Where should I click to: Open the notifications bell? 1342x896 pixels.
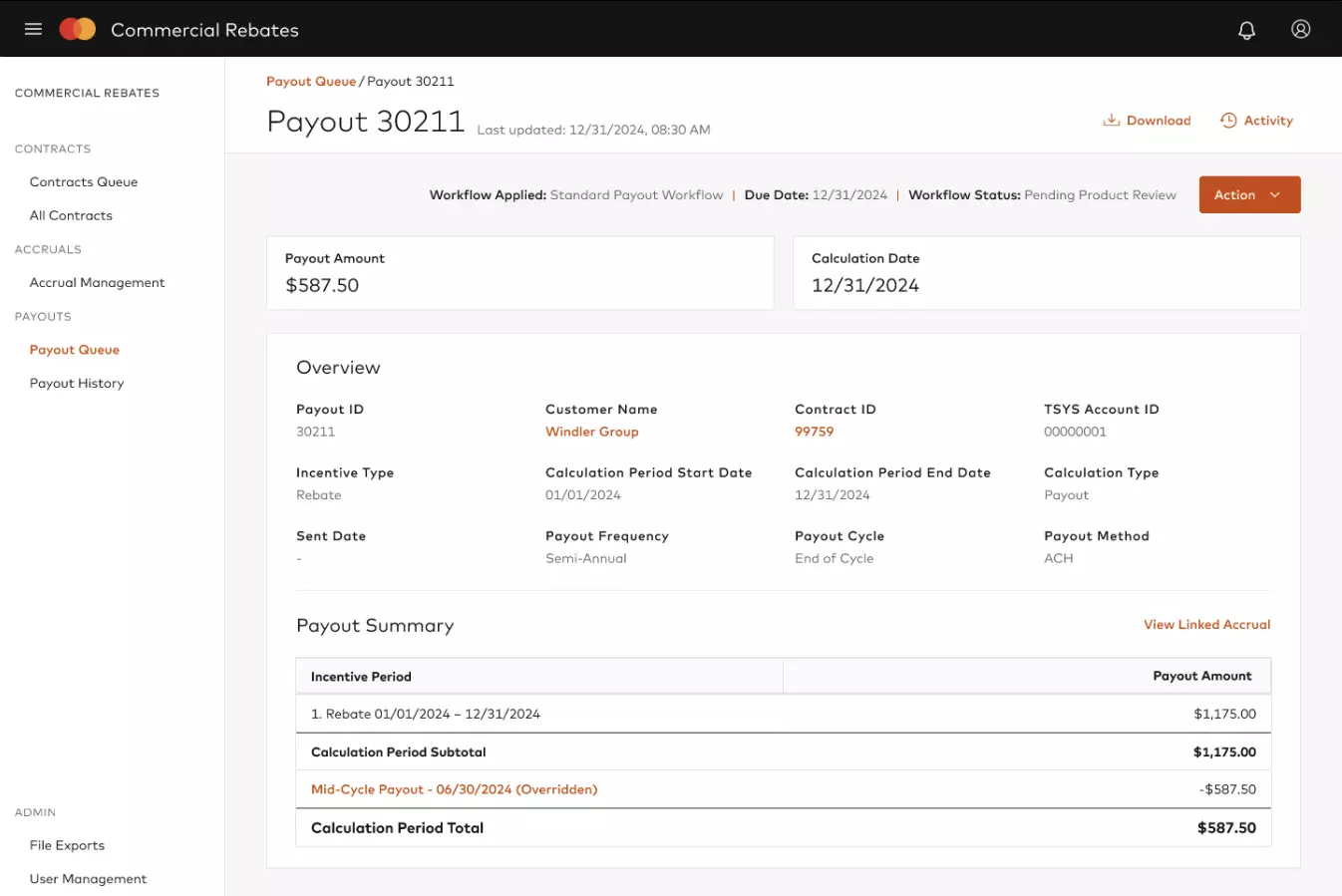(x=1246, y=30)
